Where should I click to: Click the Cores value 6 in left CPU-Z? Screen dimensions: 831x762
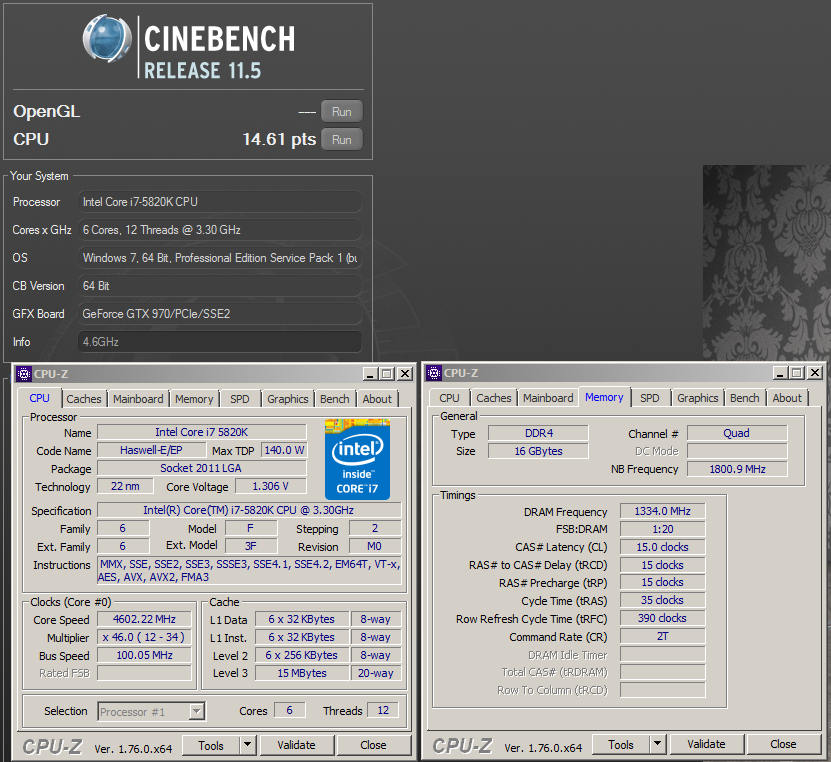[289, 711]
